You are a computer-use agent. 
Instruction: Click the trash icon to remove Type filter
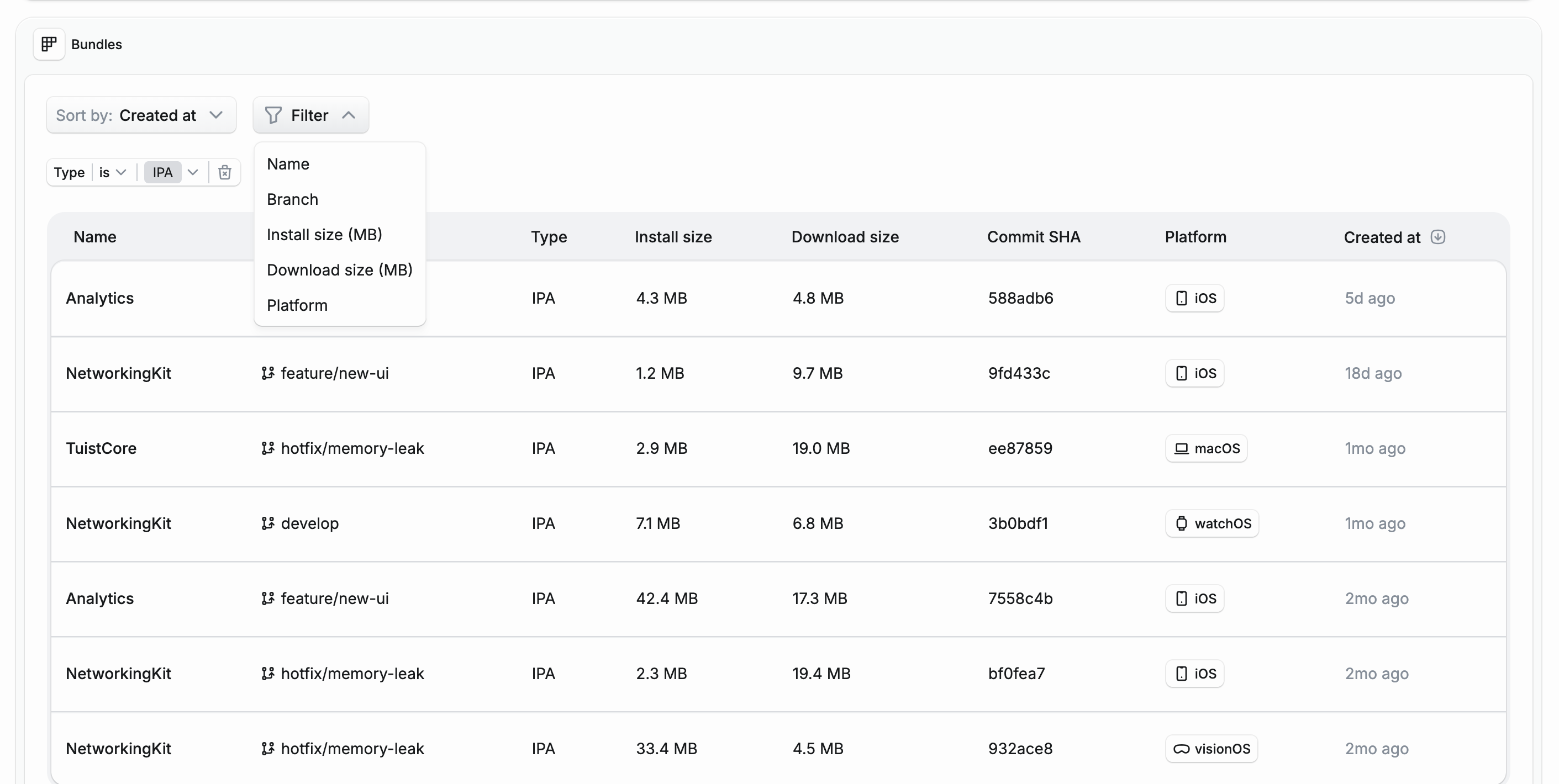(224, 172)
